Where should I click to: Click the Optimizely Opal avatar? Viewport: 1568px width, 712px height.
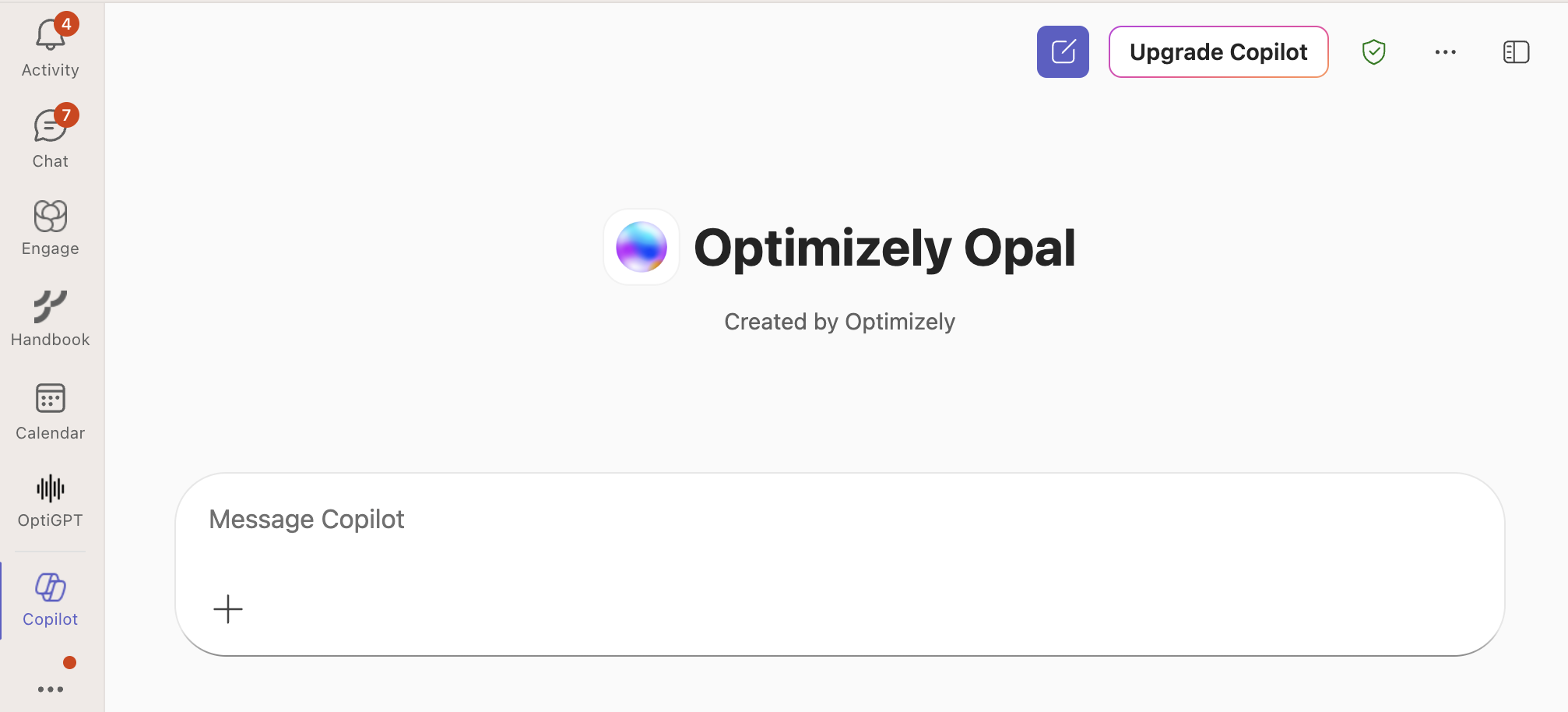[x=642, y=246]
